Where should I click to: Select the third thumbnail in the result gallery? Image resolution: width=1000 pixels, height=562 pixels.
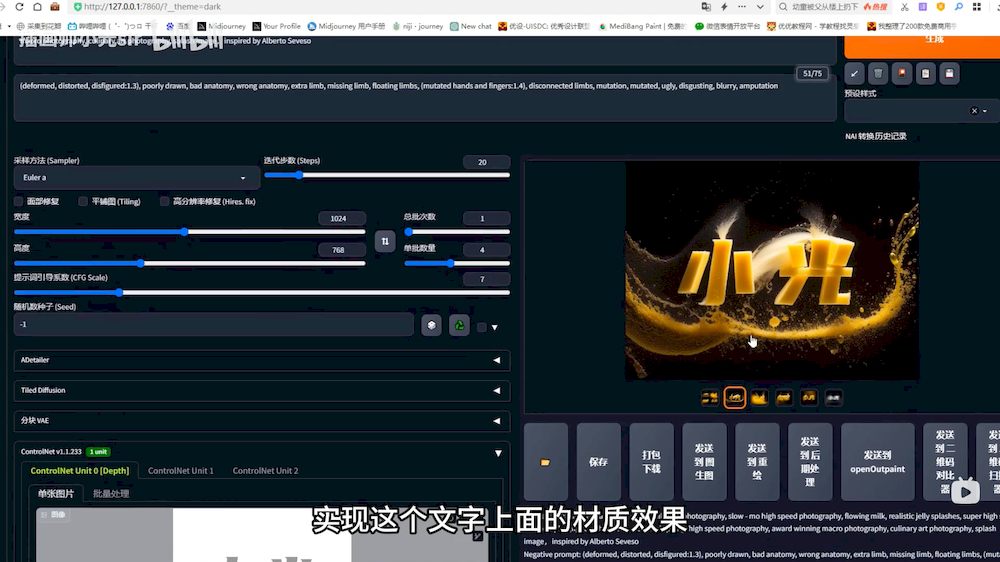pyautogui.click(x=759, y=398)
